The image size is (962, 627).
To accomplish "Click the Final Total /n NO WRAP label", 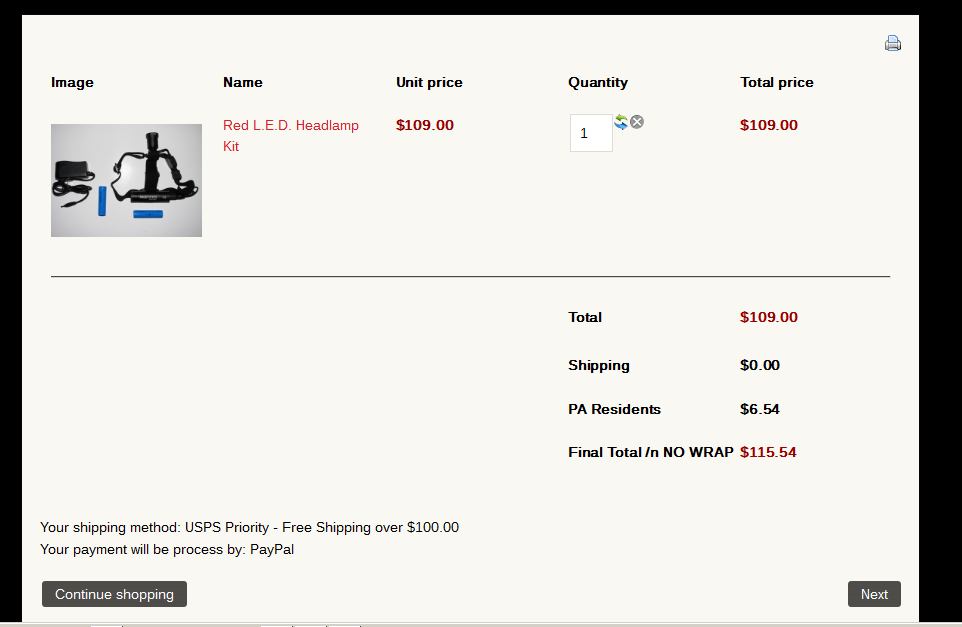I will (x=651, y=452).
